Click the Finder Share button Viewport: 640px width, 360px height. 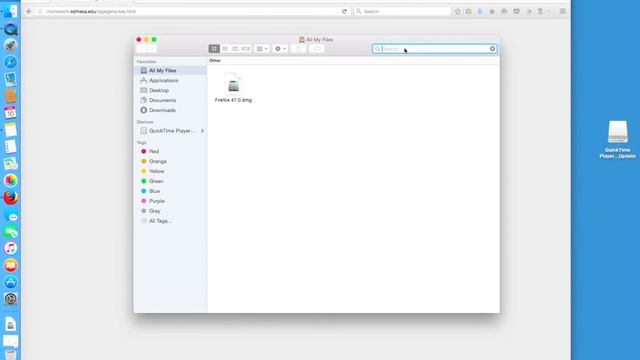(x=299, y=49)
